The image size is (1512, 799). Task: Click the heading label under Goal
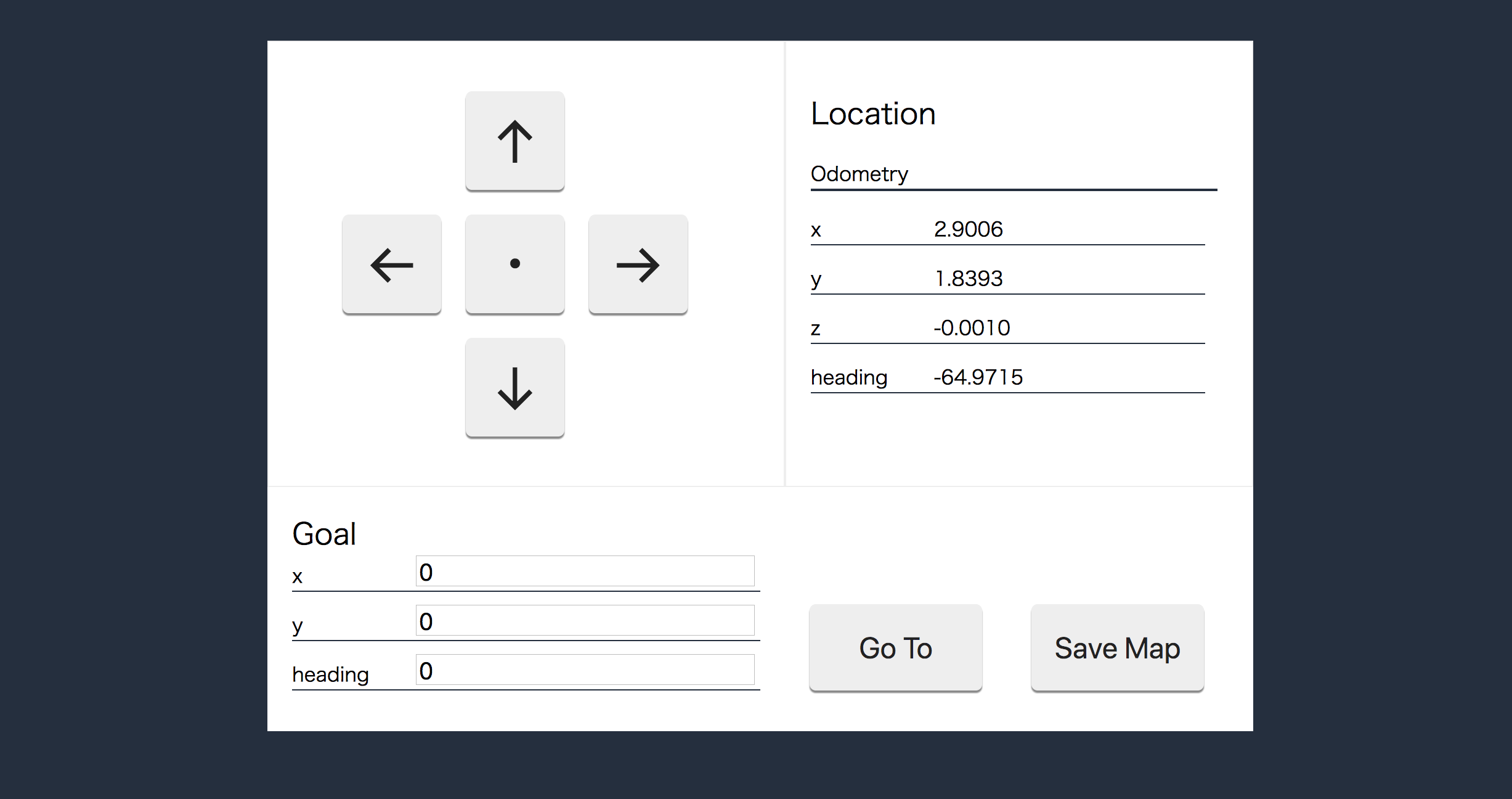(330, 674)
